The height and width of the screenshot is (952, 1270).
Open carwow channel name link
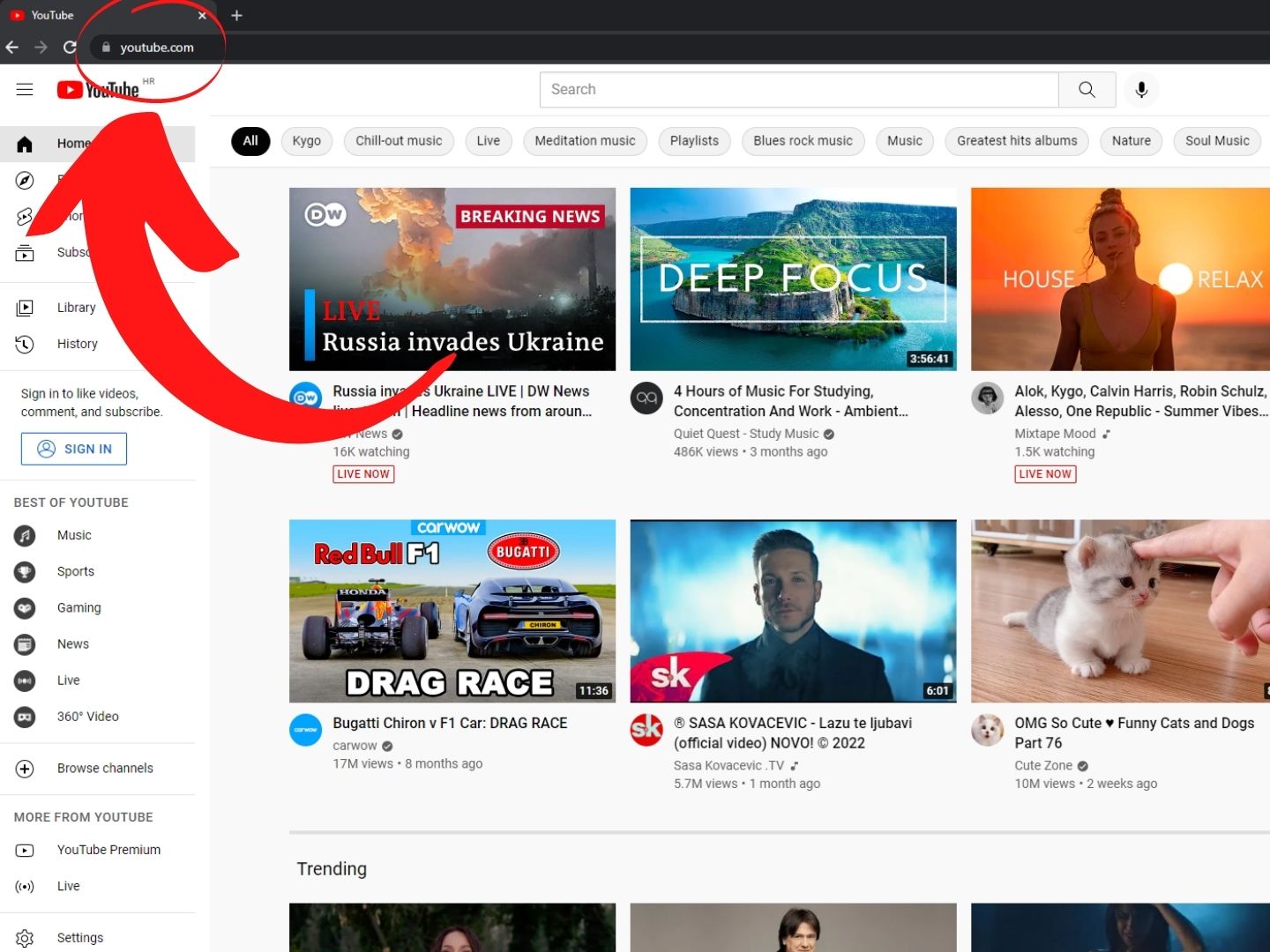(x=355, y=746)
